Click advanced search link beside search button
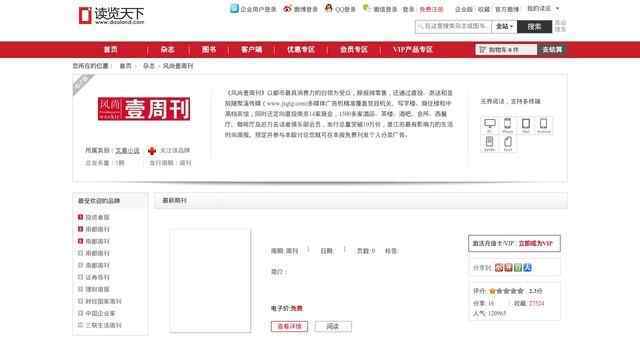 (560, 26)
